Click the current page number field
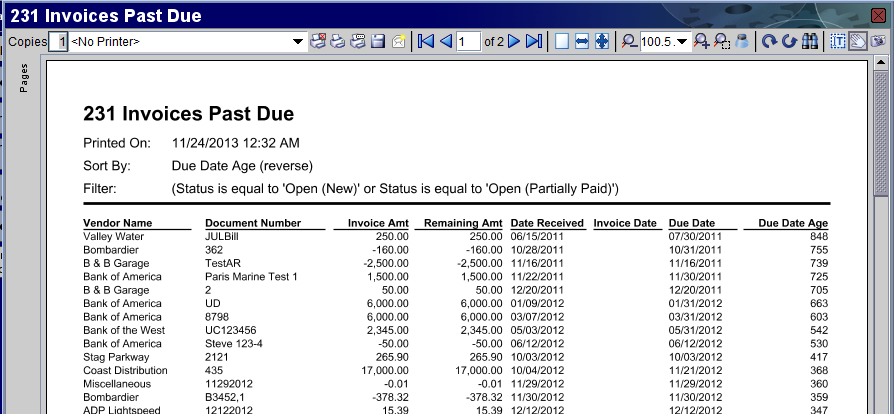 tap(468, 42)
